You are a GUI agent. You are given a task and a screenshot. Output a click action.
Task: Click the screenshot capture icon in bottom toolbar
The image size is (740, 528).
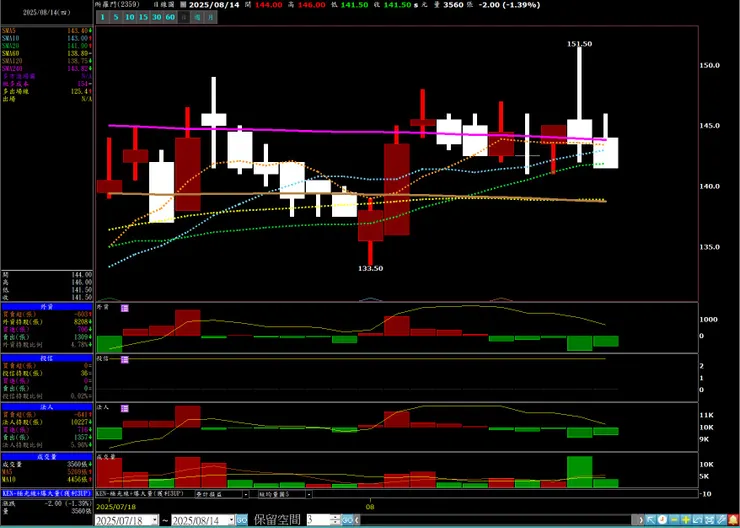pos(709,520)
